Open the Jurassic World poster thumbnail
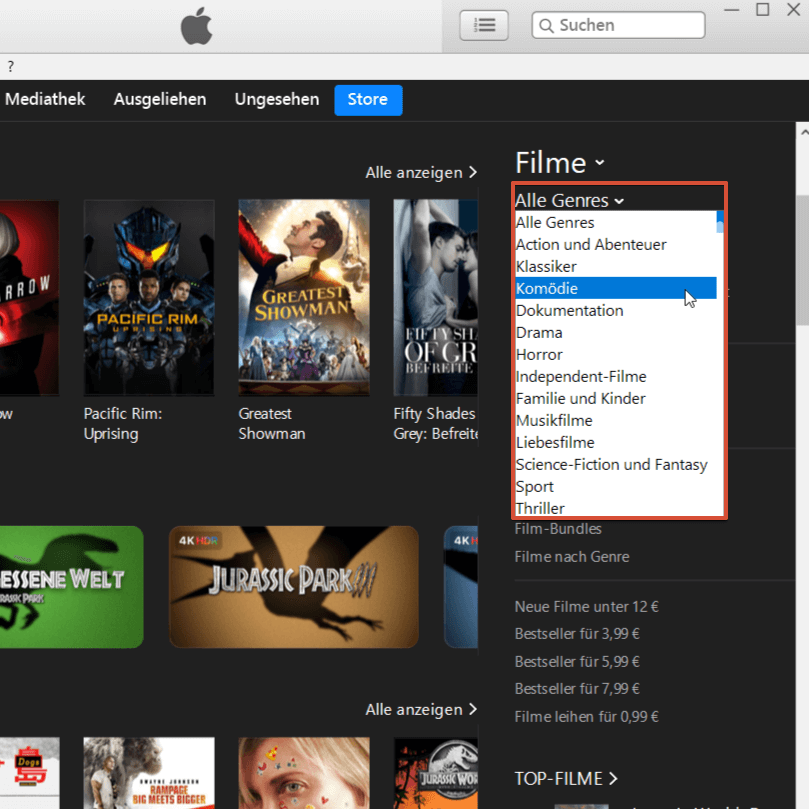 (x=435, y=773)
